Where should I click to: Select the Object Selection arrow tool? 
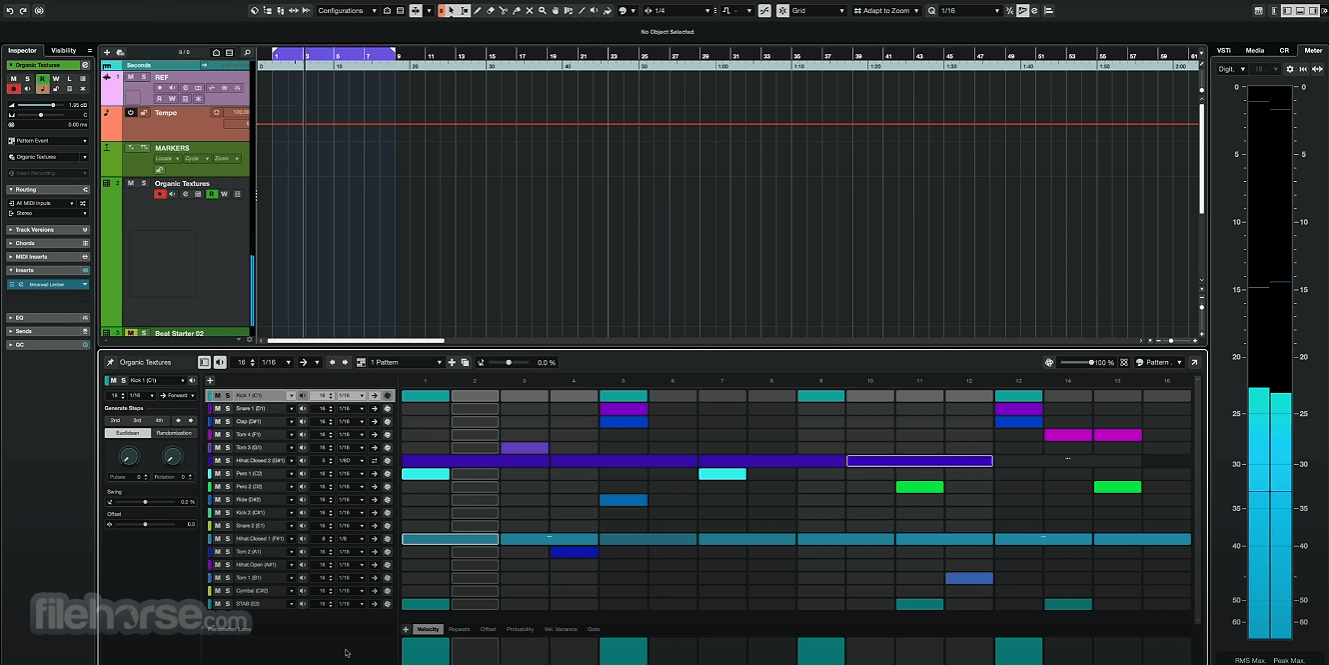click(451, 10)
